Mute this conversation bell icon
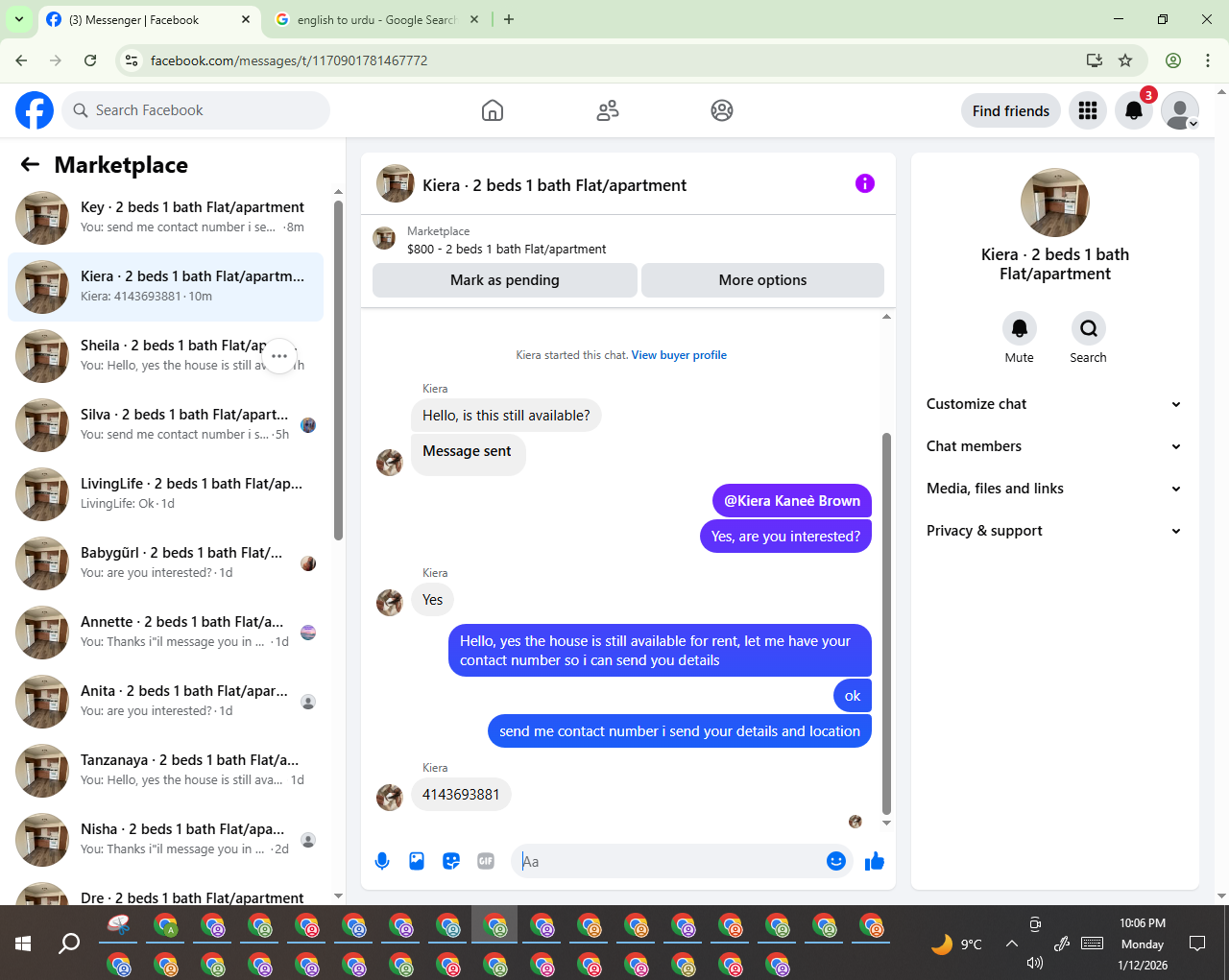1229x980 pixels. tap(1020, 328)
